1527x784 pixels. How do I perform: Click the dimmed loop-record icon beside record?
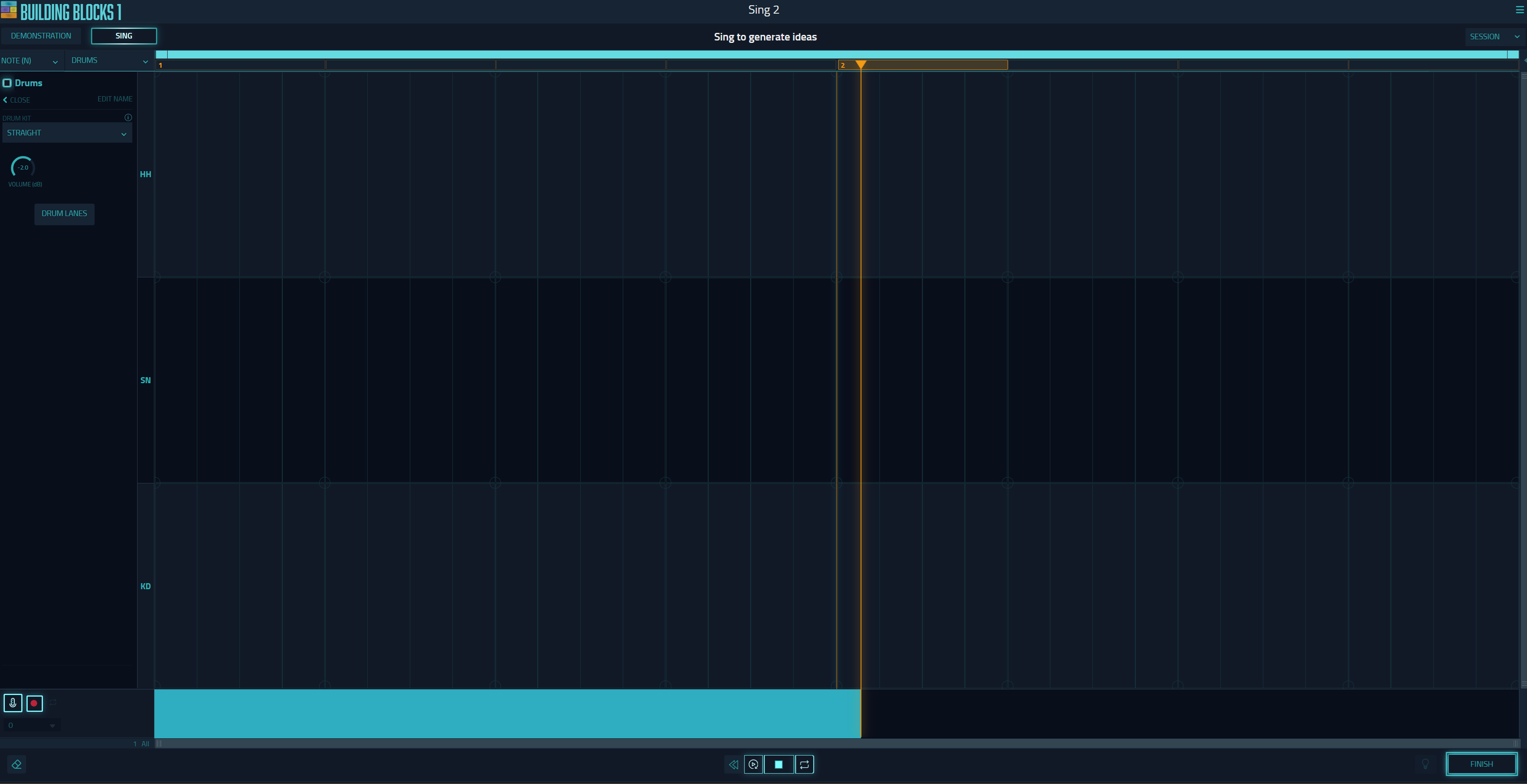[x=53, y=702]
